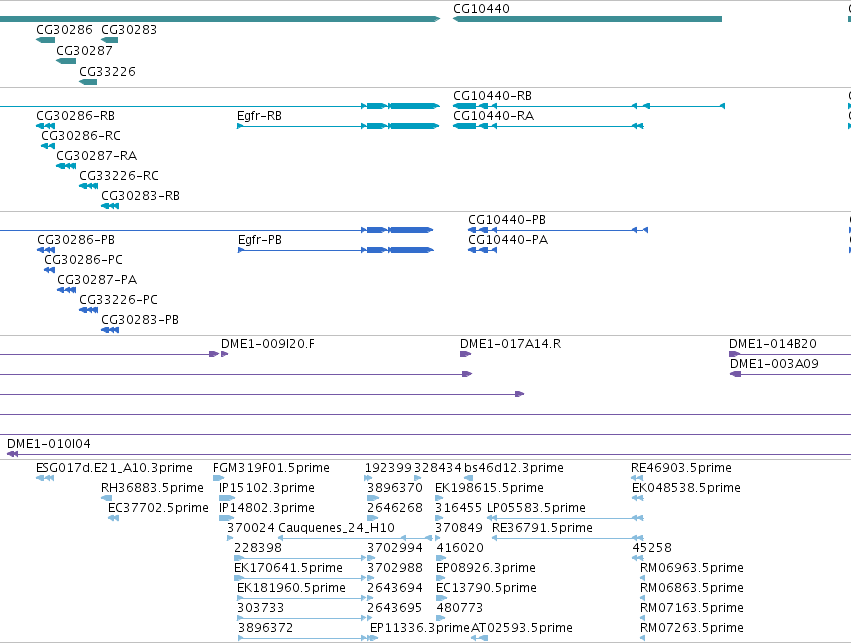Select the bs46d12.3prime EST label
851x643 pixels.
pos(513,468)
